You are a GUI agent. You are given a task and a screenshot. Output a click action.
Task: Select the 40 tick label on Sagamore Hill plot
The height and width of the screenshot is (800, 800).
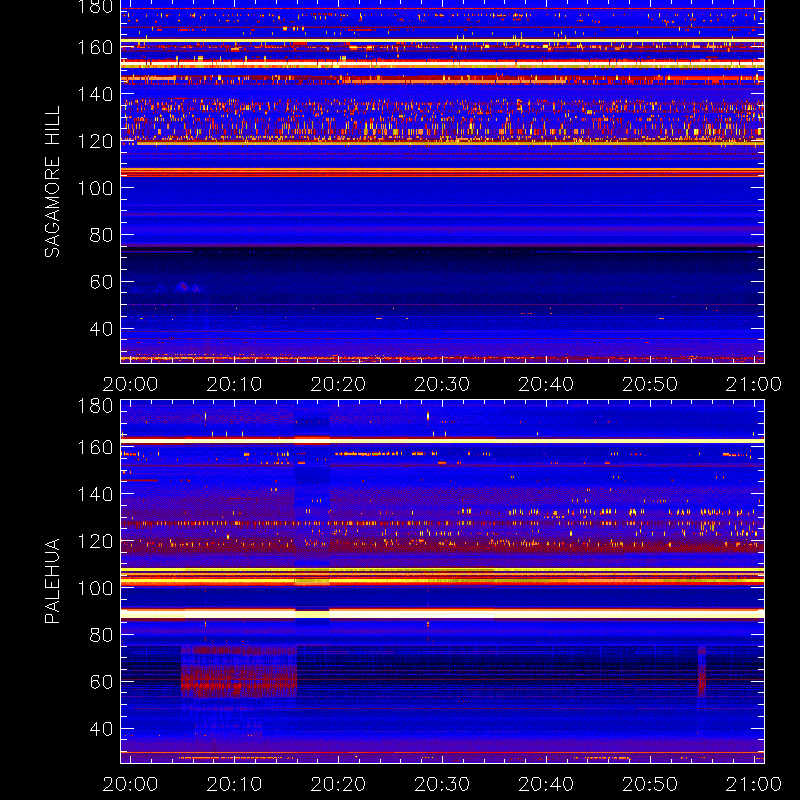101,329
